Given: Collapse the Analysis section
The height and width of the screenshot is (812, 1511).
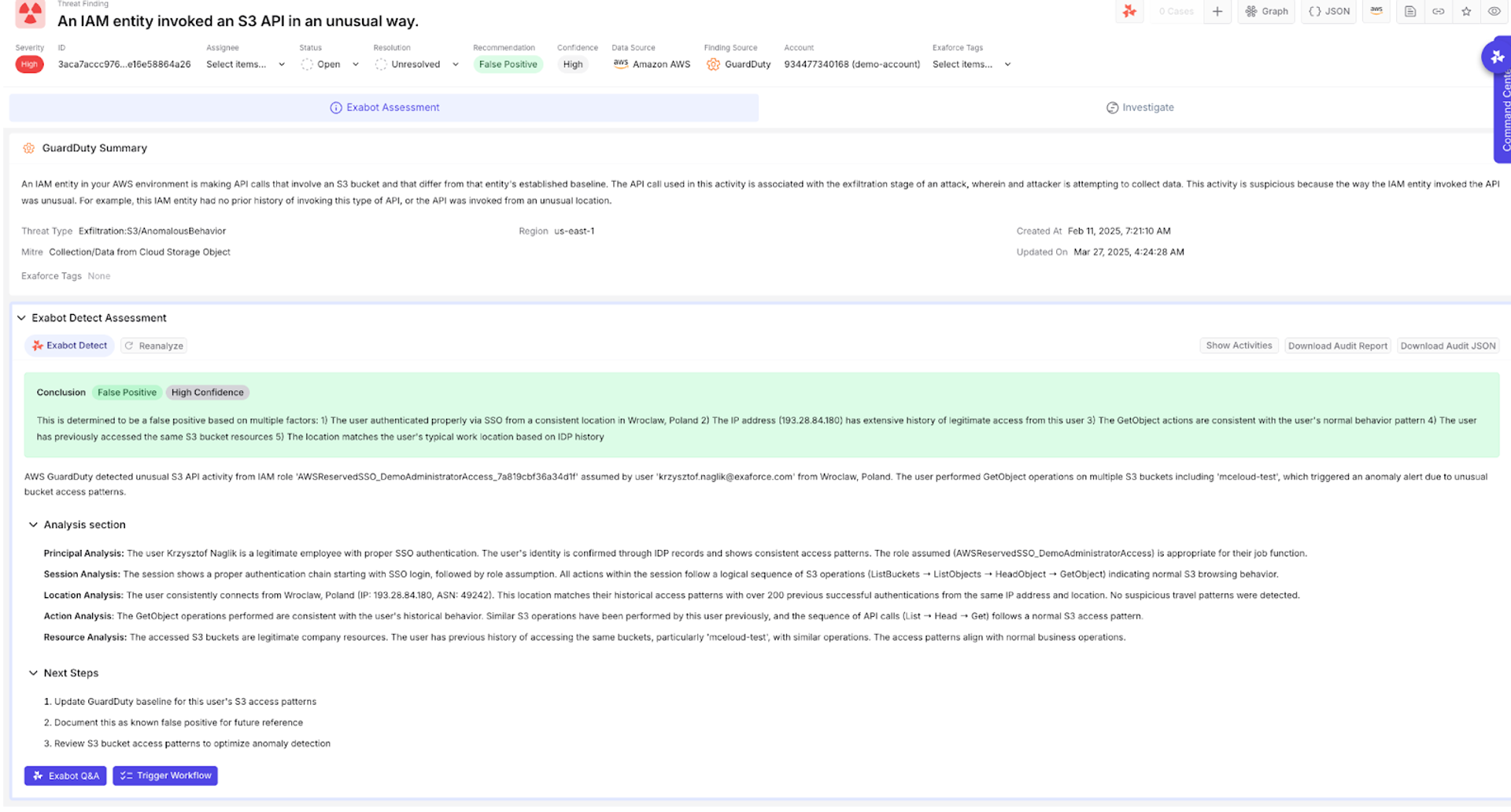Looking at the screenshot, I should point(33,525).
